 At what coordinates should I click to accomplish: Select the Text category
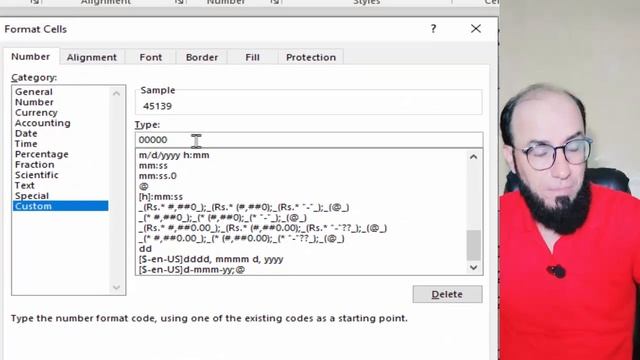(x=24, y=185)
